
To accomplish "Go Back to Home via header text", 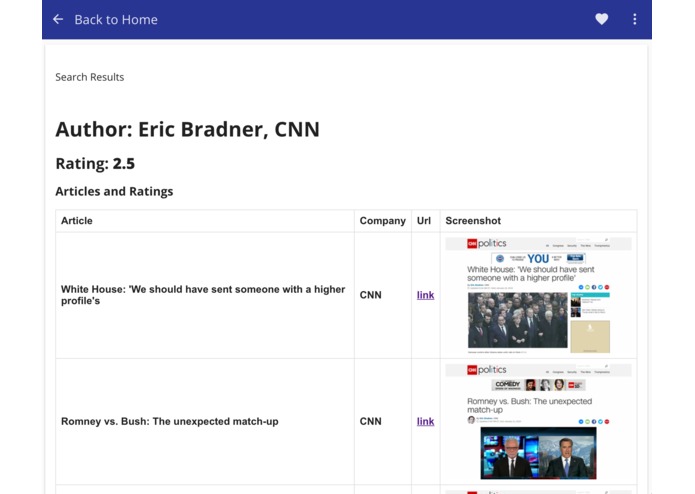I will [116, 19].
